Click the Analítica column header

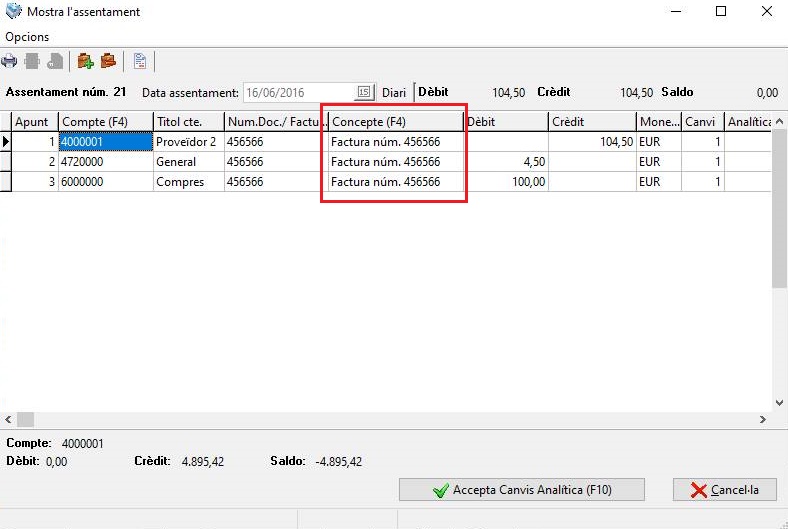click(748, 122)
